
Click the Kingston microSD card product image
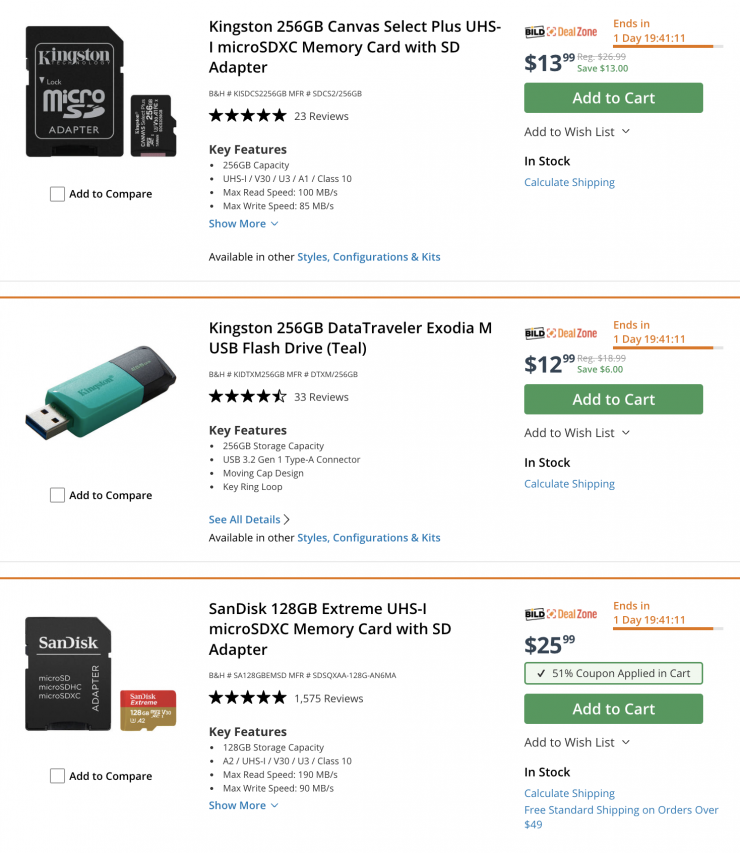coord(100,93)
